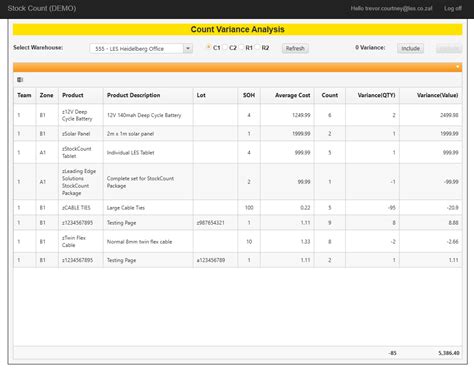Open the Select Warehouse dropdown arrow
474x370 pixels.
tap(188, 49)
